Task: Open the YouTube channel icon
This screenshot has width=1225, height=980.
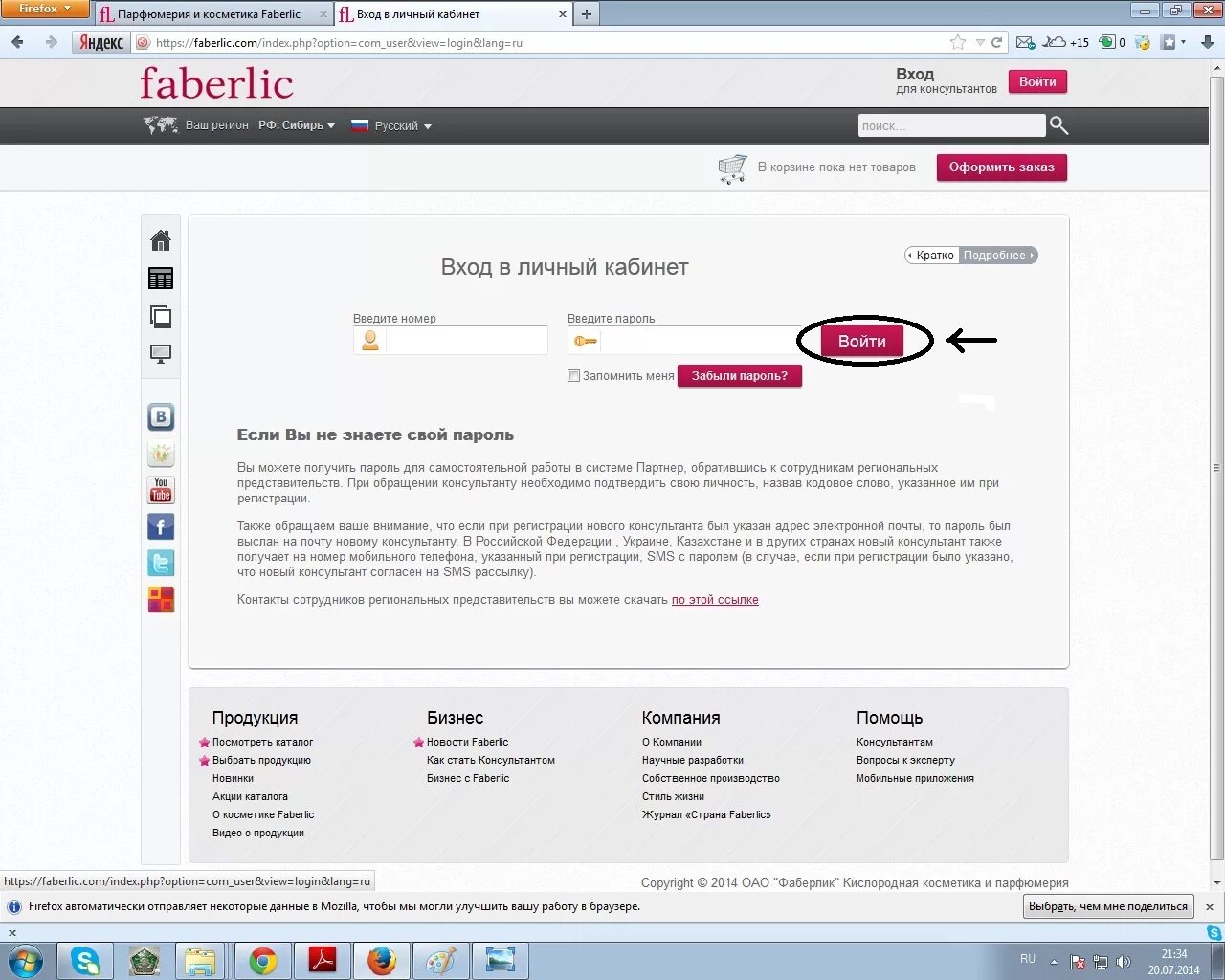Action: (161, 490)
